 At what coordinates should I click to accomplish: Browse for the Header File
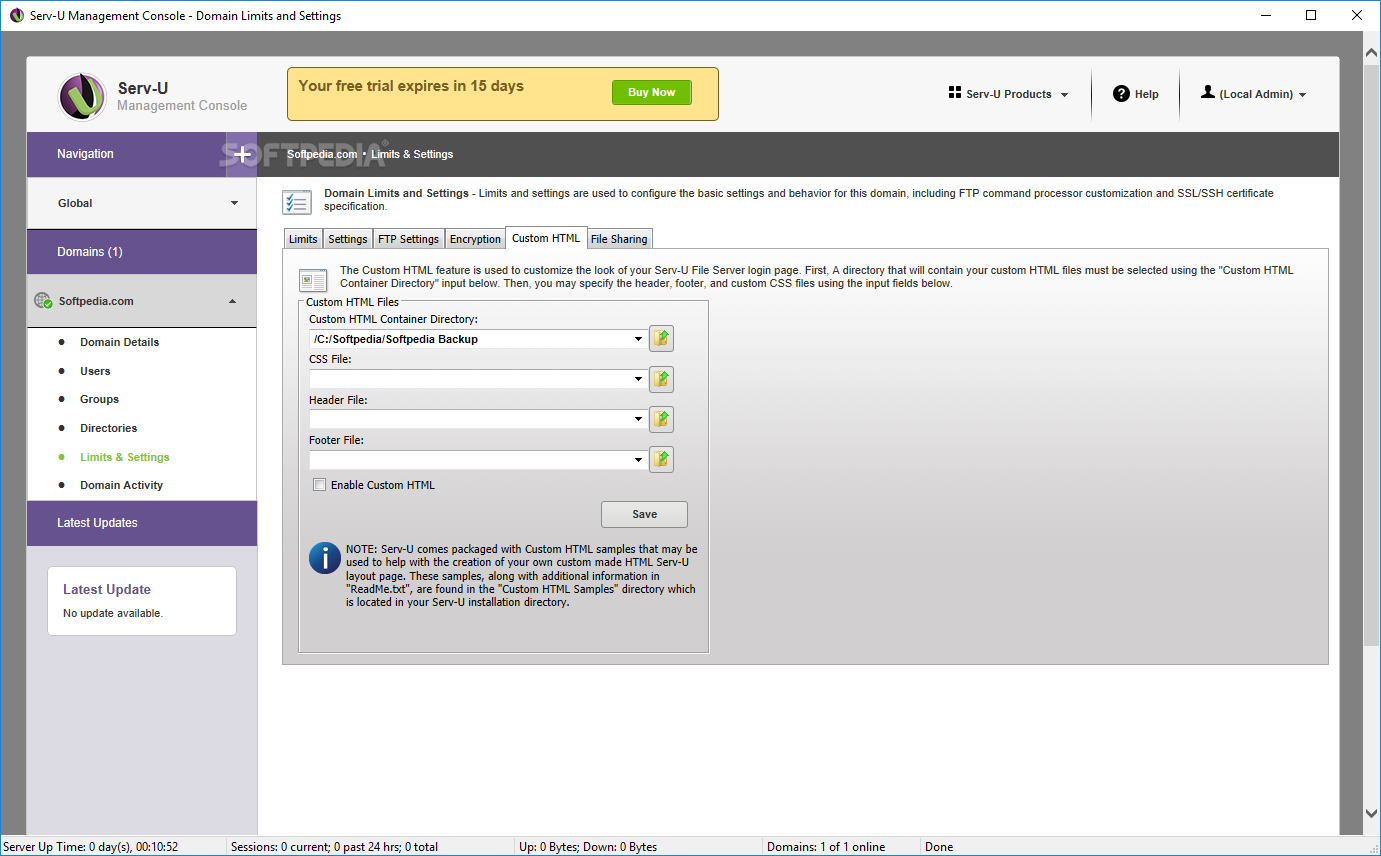click(661, 419)
